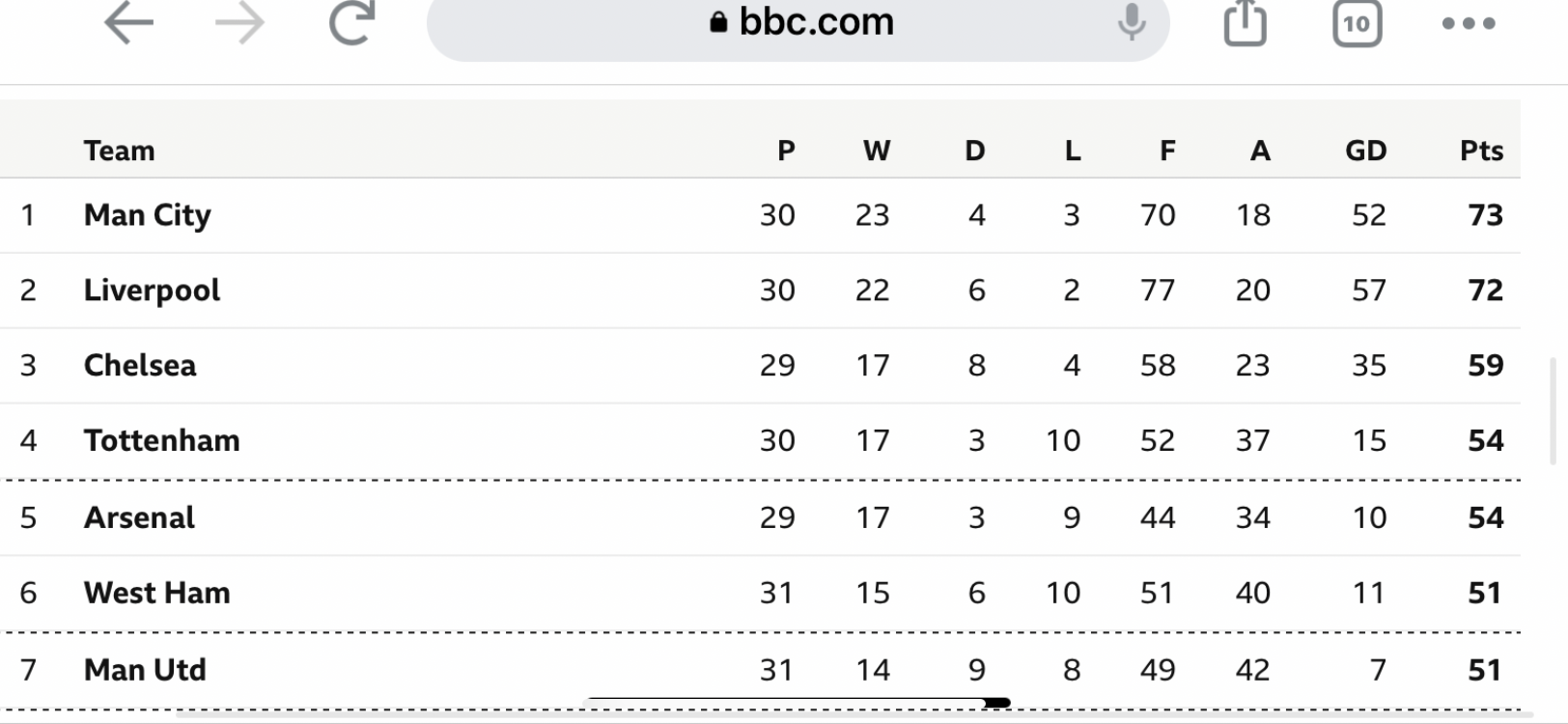Tap the microphone icon in address bar
1568x724 pixels.
tap(1131, 21)
